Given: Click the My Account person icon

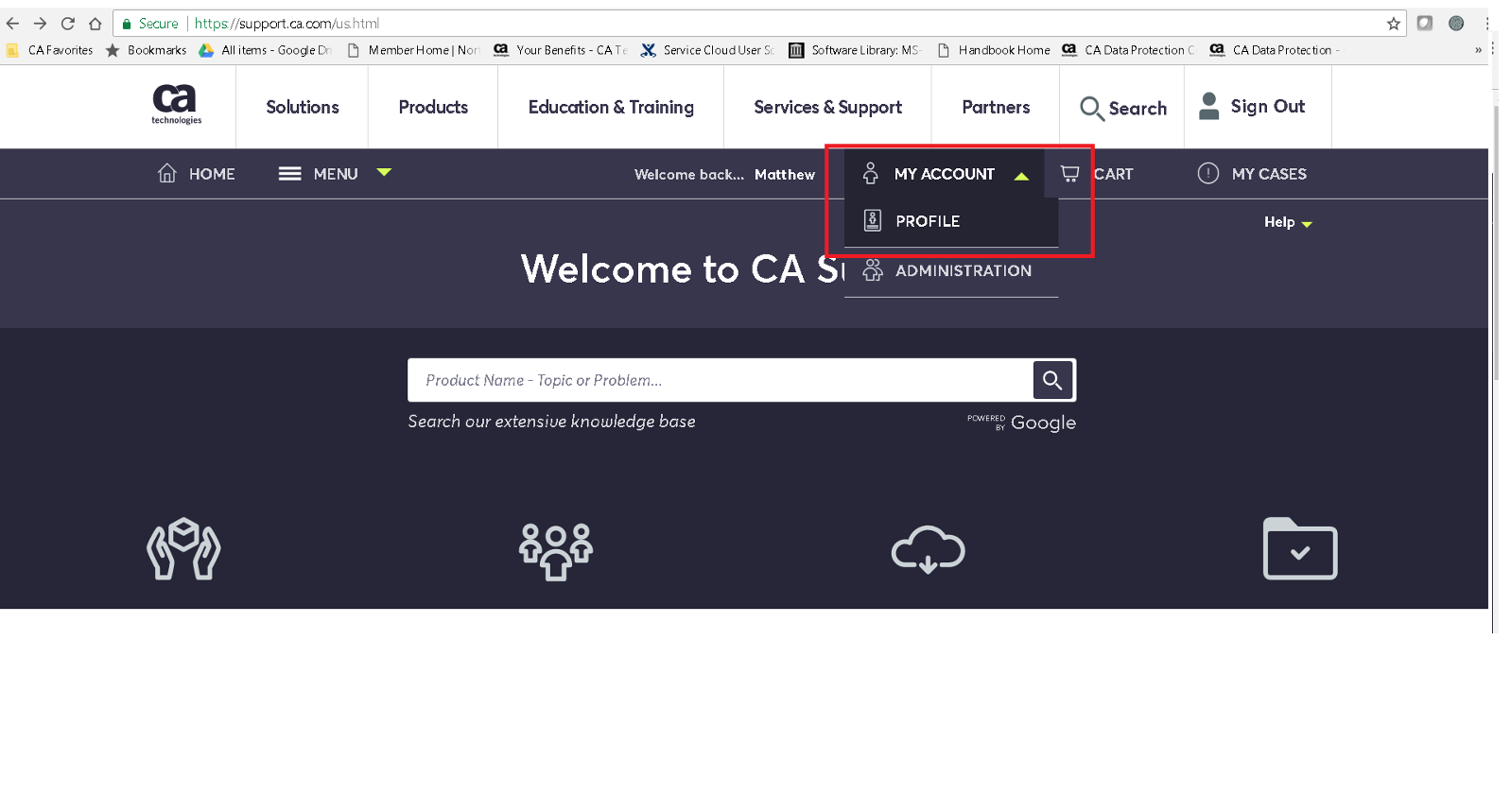Looking at the screenshot, I should [871, 173].
